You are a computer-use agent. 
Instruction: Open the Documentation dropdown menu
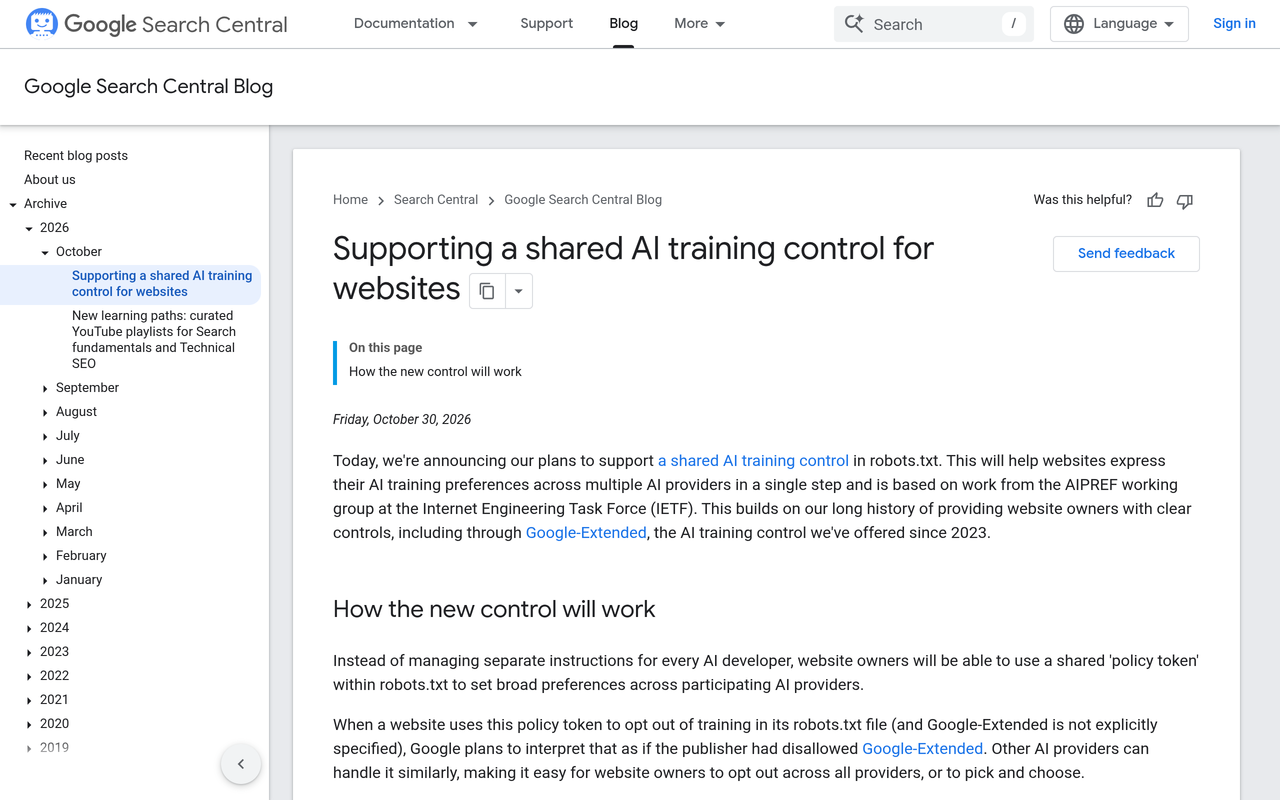(x=416, y=23)
